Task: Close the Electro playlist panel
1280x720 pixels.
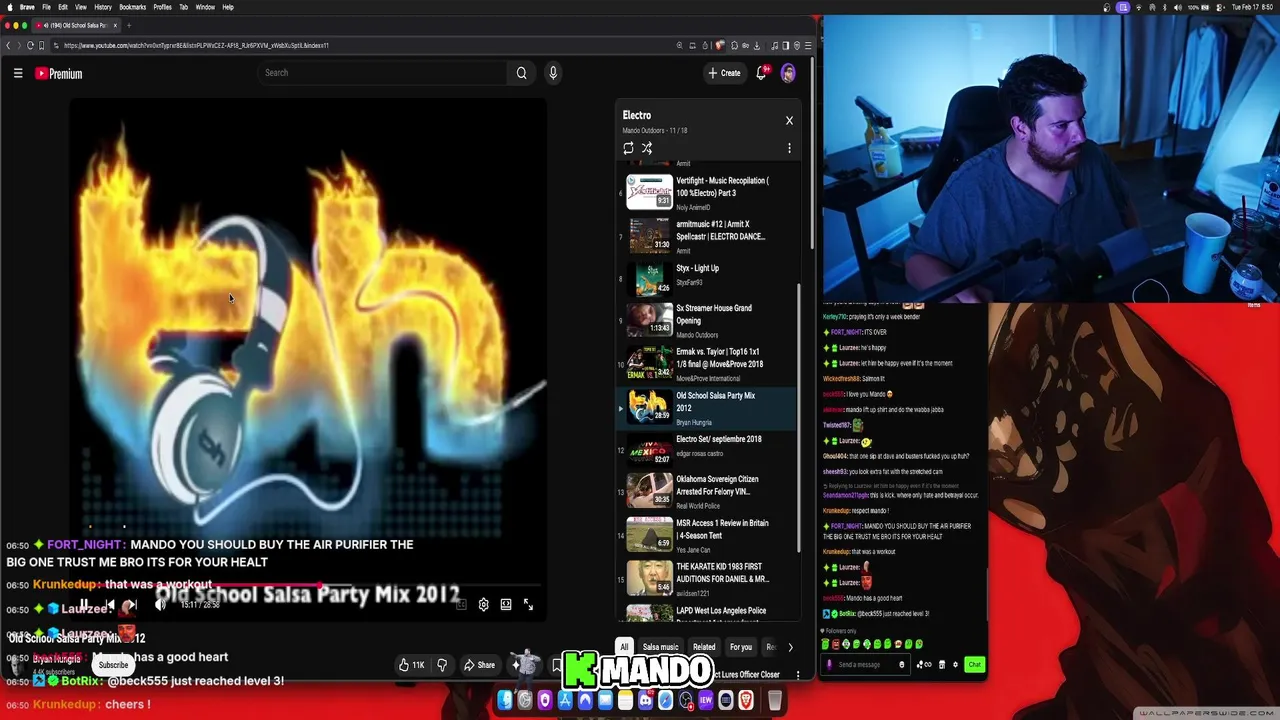Action: click(789, 120)
